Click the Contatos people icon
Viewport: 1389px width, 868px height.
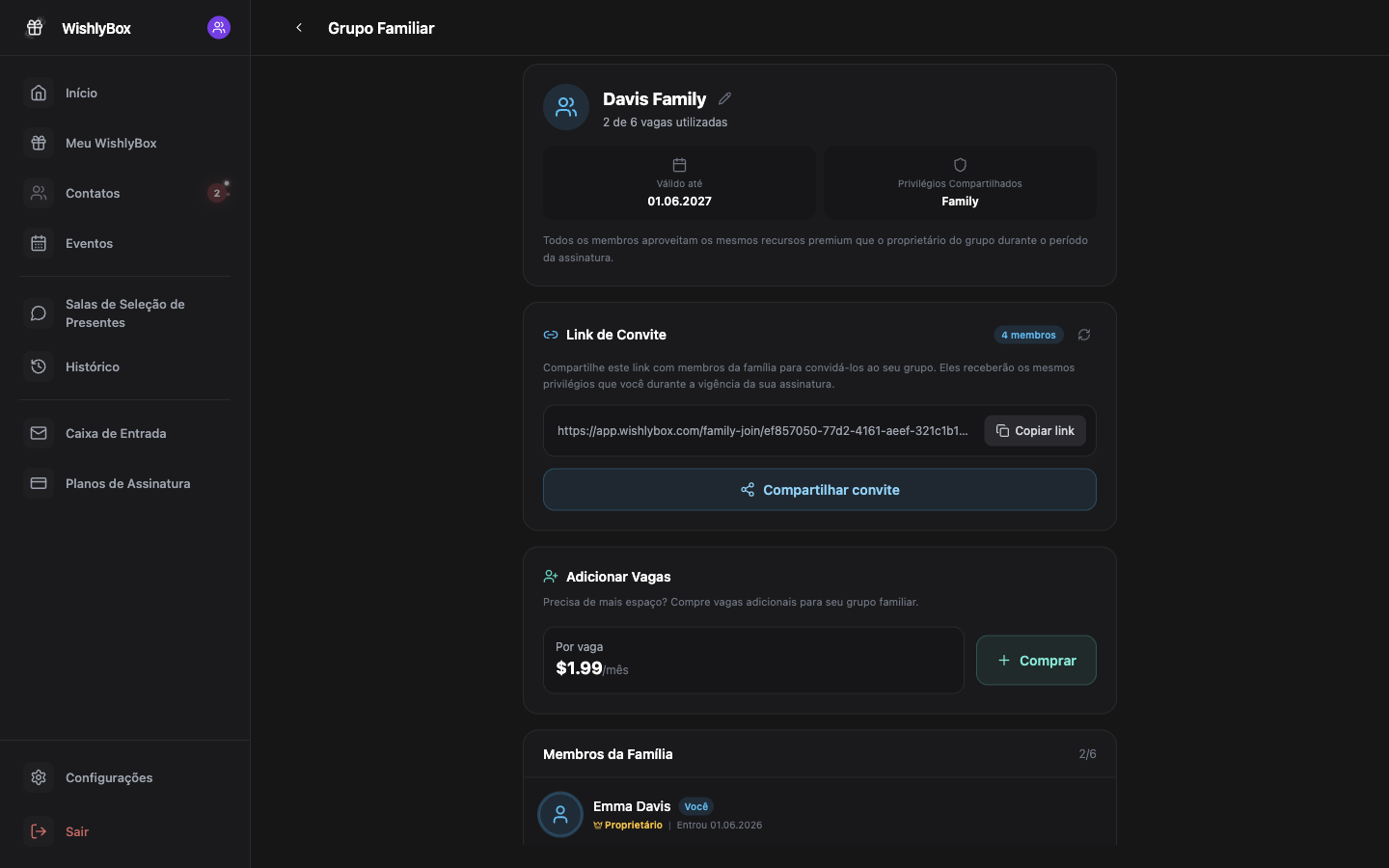pos(39,193)
